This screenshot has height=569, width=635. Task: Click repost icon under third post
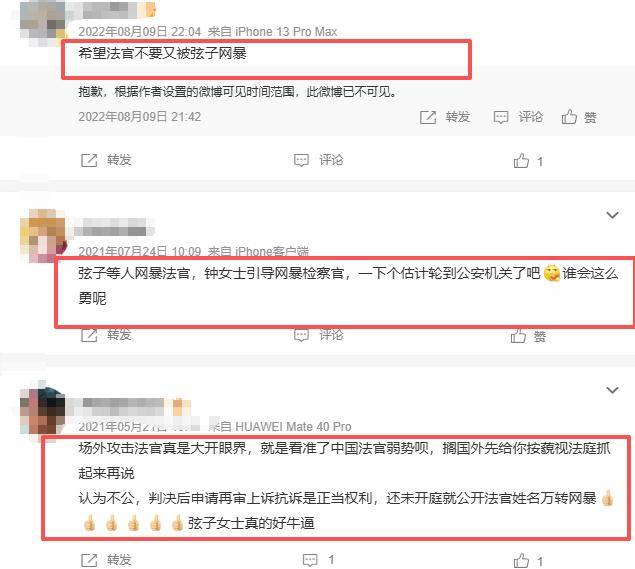89,560
